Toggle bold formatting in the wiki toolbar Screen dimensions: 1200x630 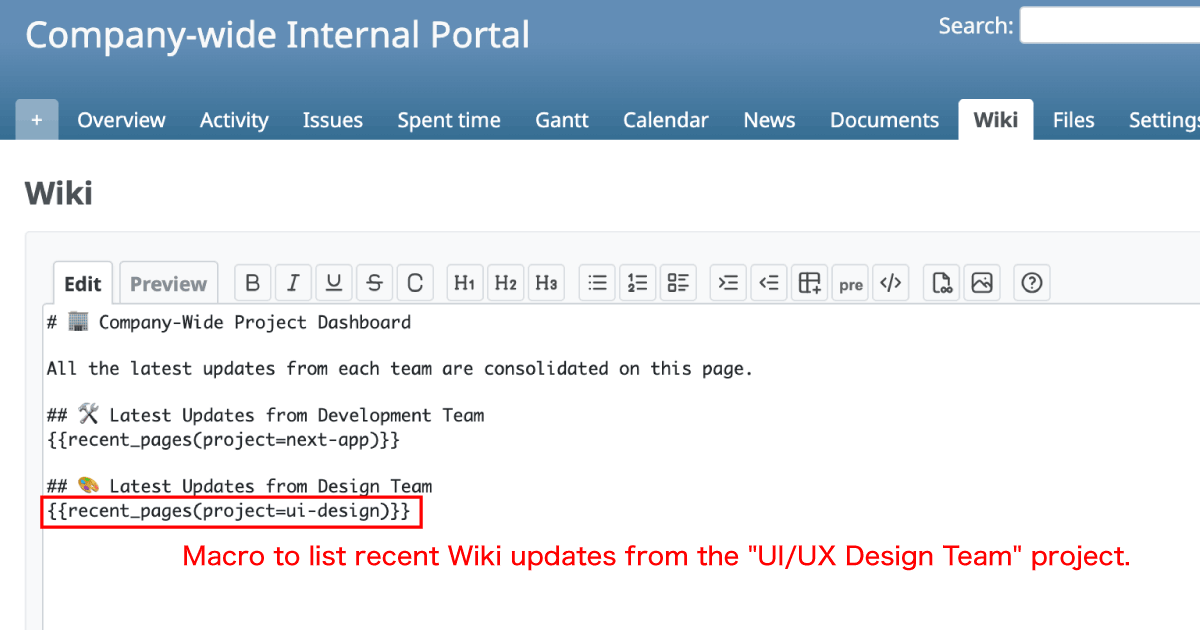click(252, 282)
